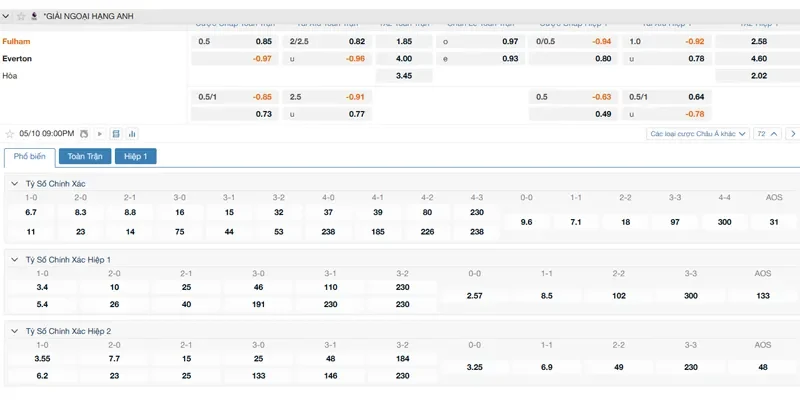Click the right arrow next to 72
The width and height of the screenshot is (800, 400).
click(x=792, y=133)
